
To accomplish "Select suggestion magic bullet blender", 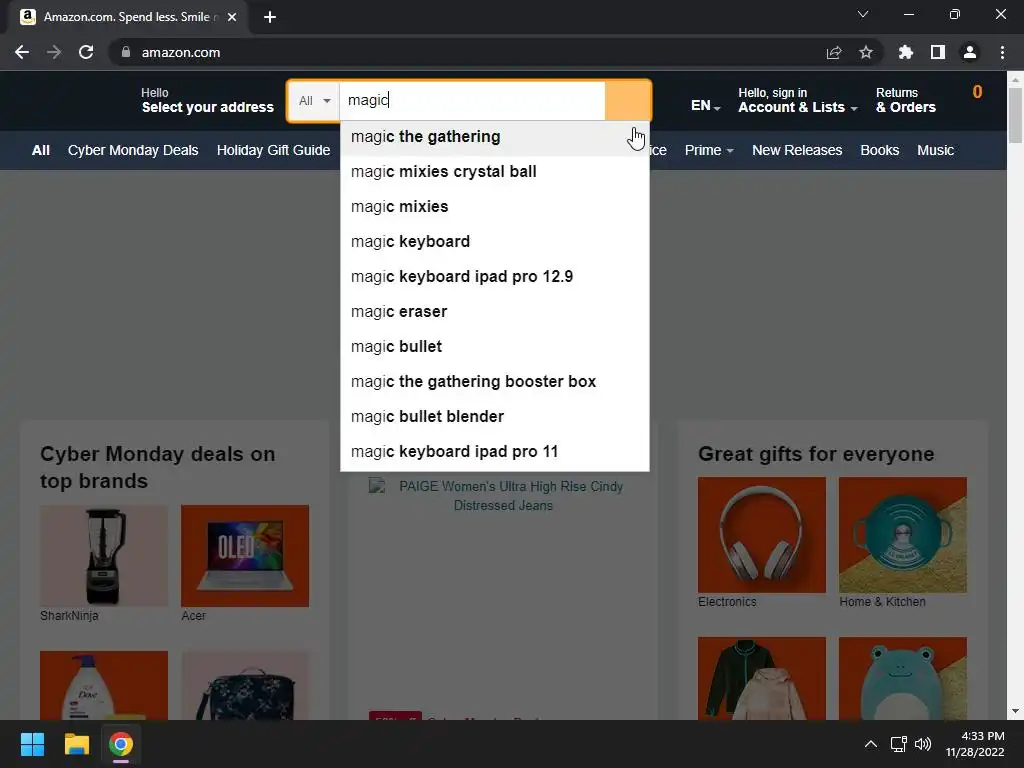I will point(494,417).
